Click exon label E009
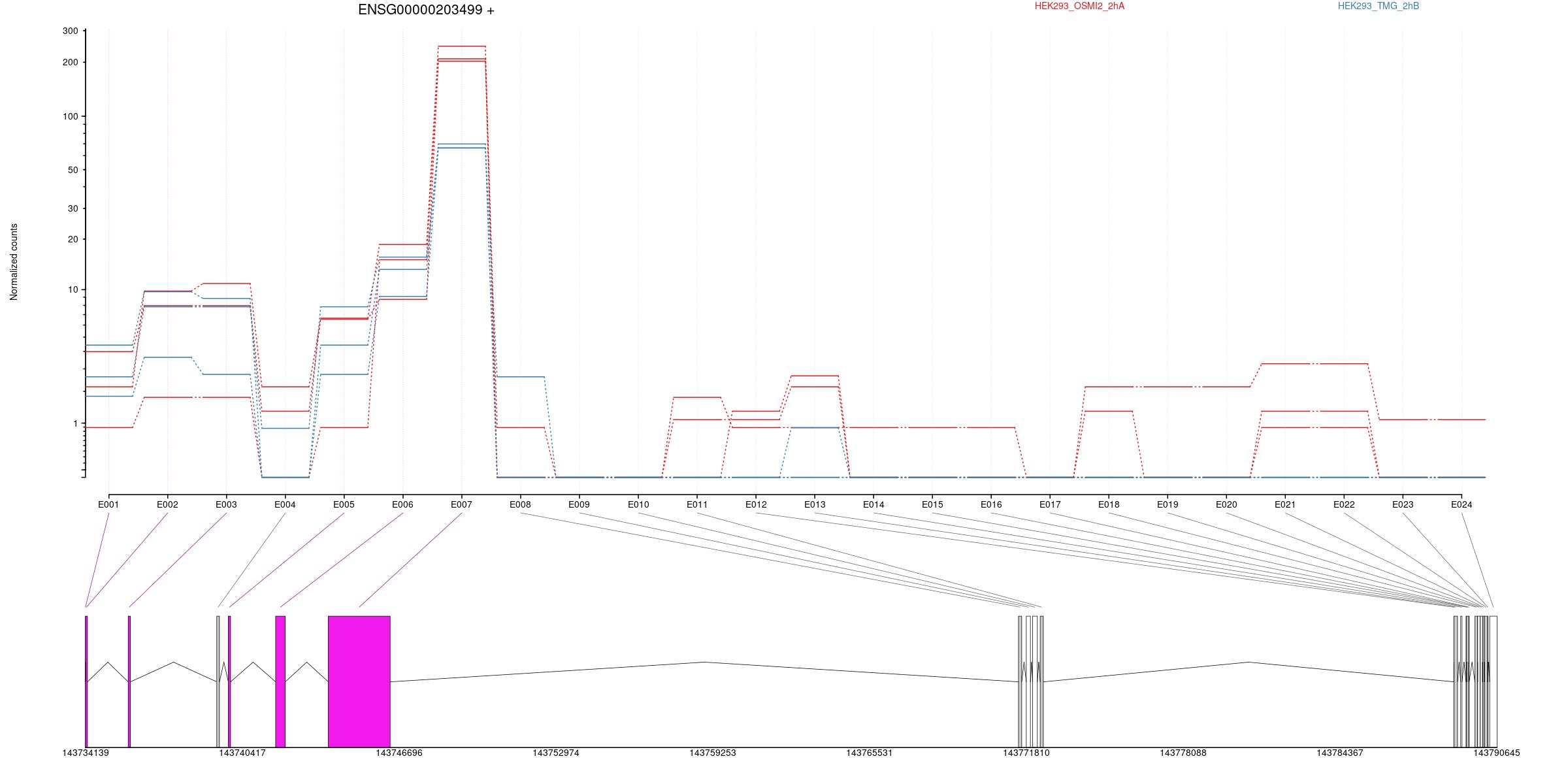 tap(579, 504)
